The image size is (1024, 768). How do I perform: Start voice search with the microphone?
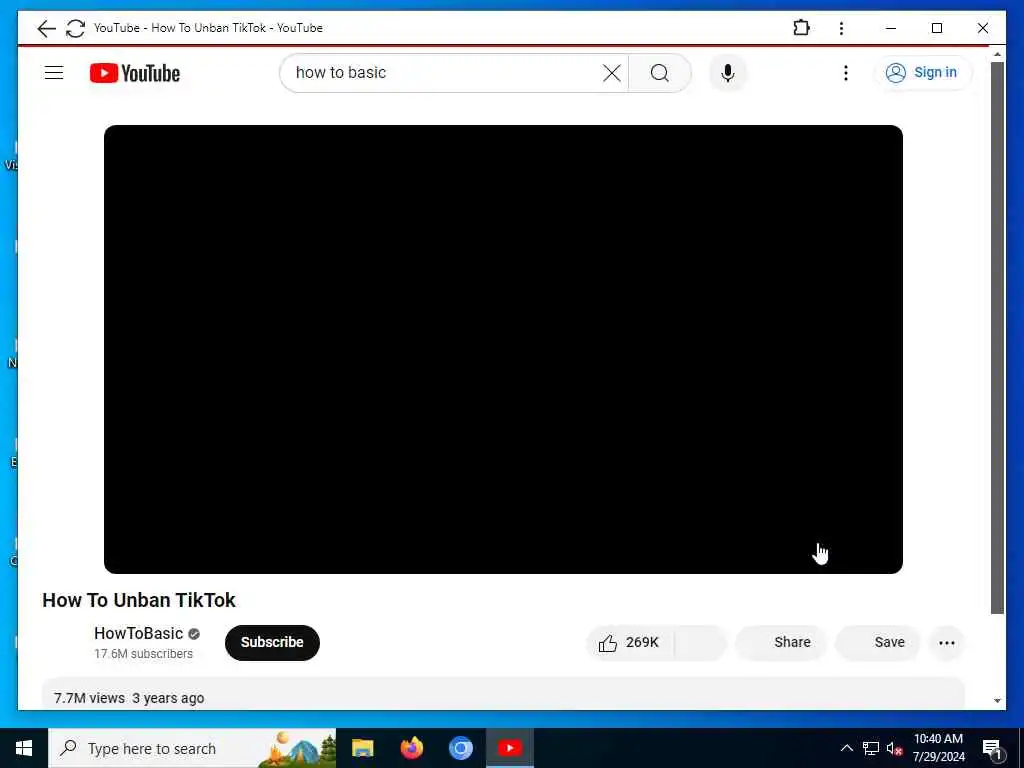(728, 73)
